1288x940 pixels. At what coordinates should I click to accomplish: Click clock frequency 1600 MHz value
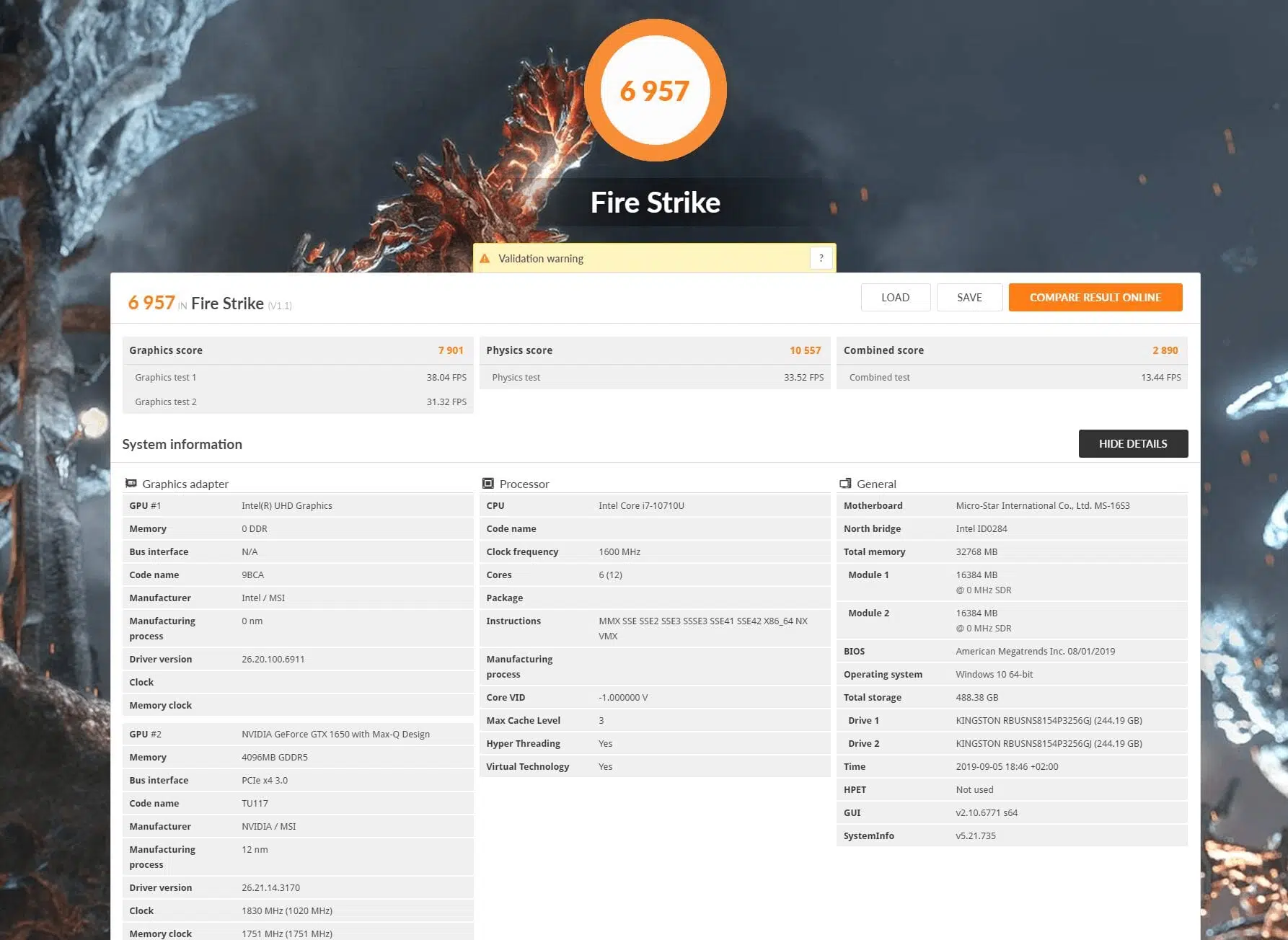point(619,551)
